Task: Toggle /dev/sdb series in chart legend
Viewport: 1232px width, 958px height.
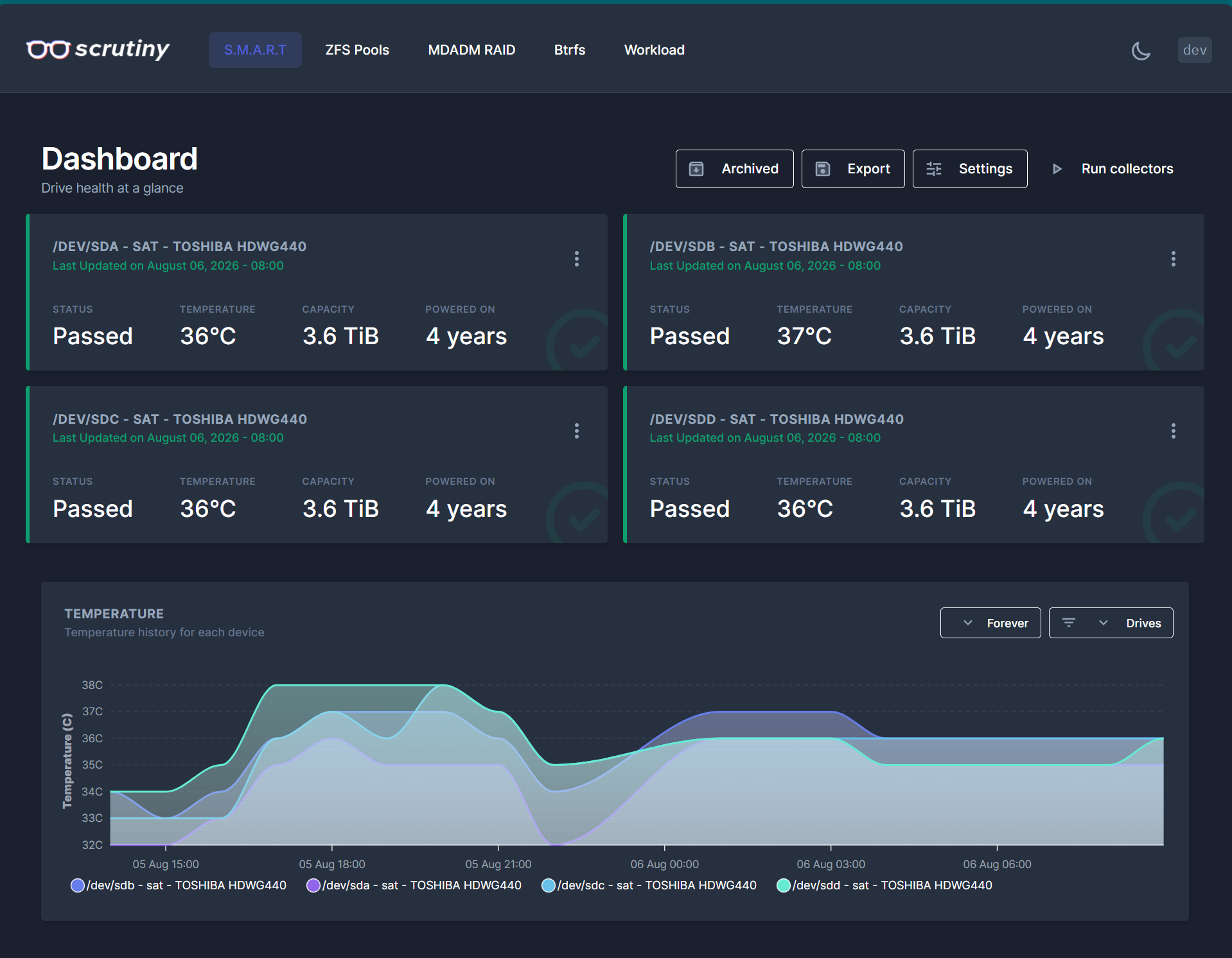Action: pos(179,885)
